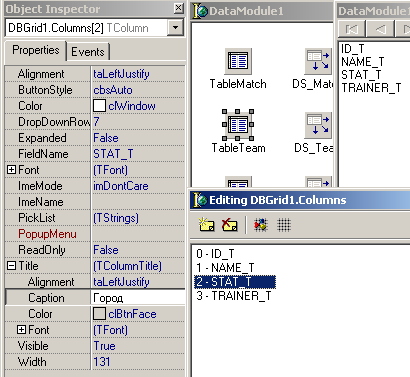Click the top Font value (TFont)
The width and height of the screenshot is (410, 377).
[x=110, y=170]
